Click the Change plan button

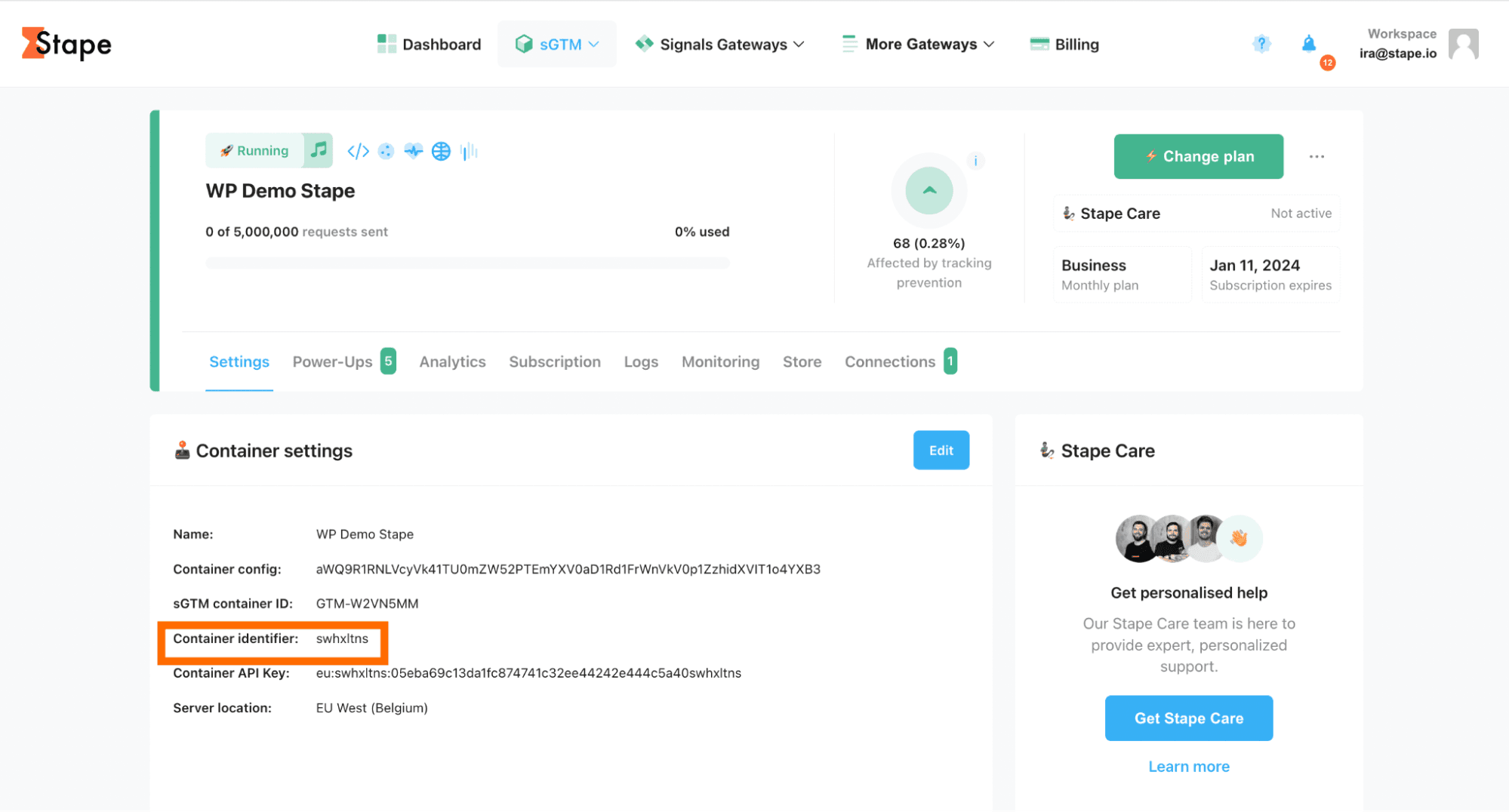1198,156
